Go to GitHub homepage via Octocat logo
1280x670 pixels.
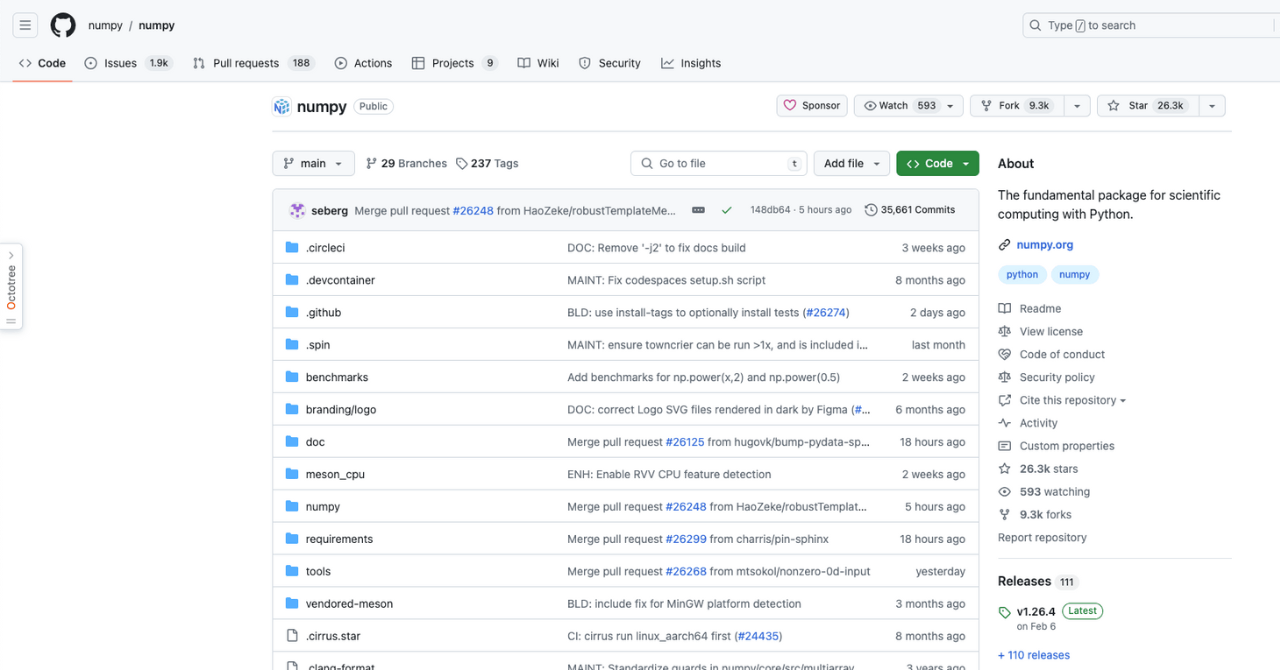[63, 25]
